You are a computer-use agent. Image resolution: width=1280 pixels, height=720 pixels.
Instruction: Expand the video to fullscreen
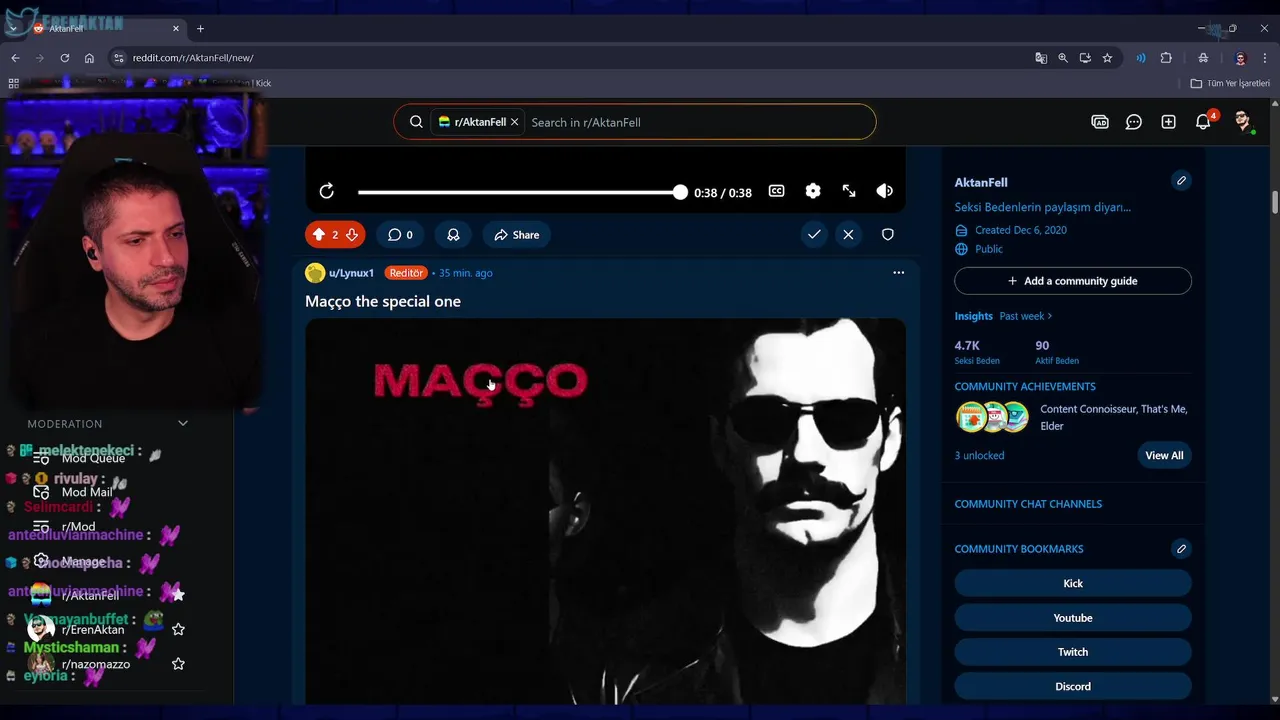[848, 191]
